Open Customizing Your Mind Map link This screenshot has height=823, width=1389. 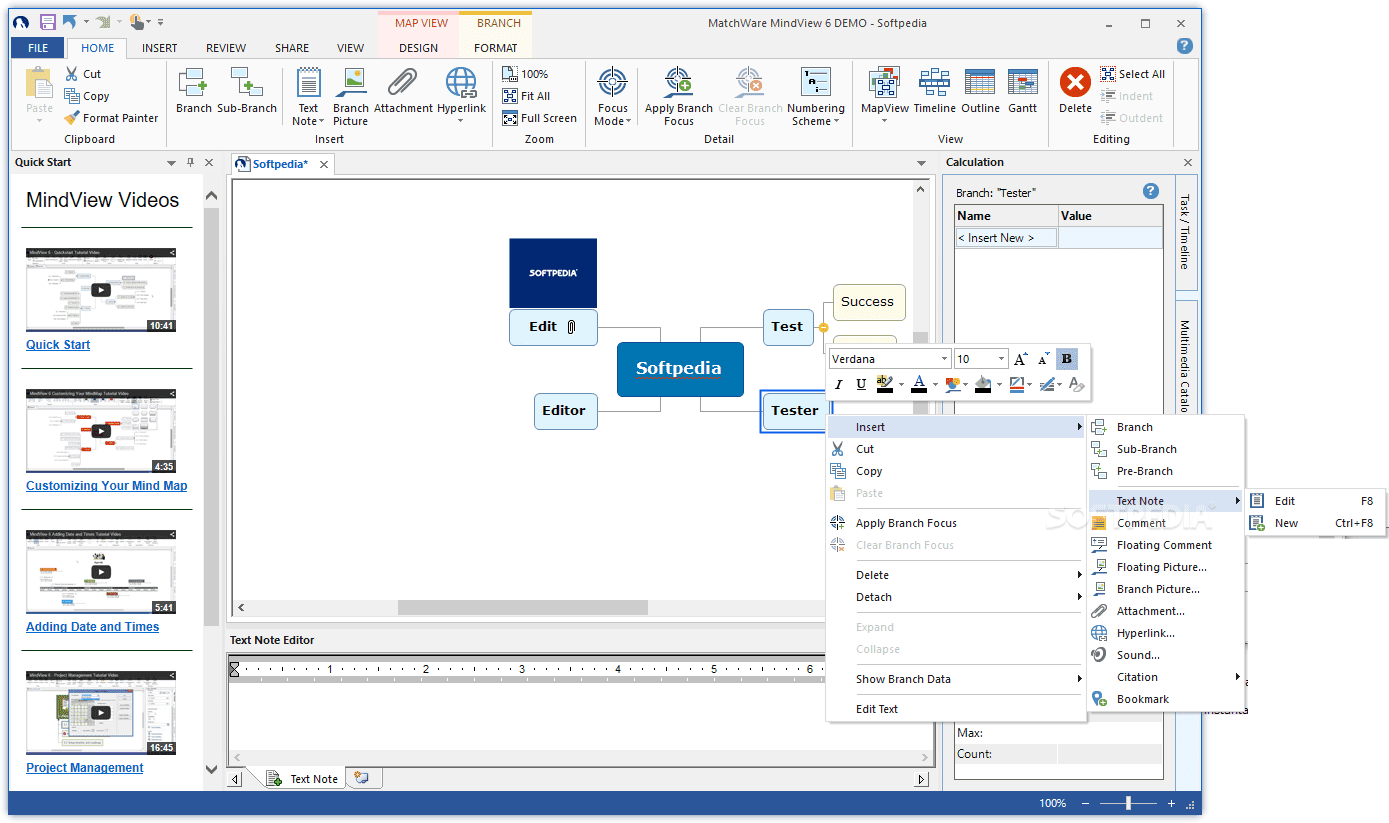[x=107, y=486]
